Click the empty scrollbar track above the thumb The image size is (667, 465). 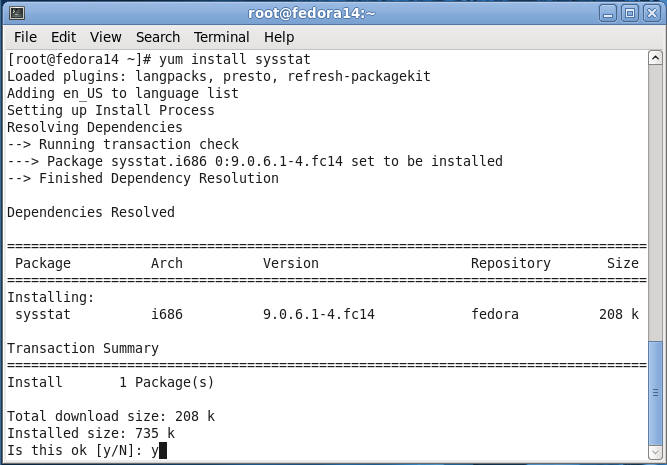[x=656, y=202]
